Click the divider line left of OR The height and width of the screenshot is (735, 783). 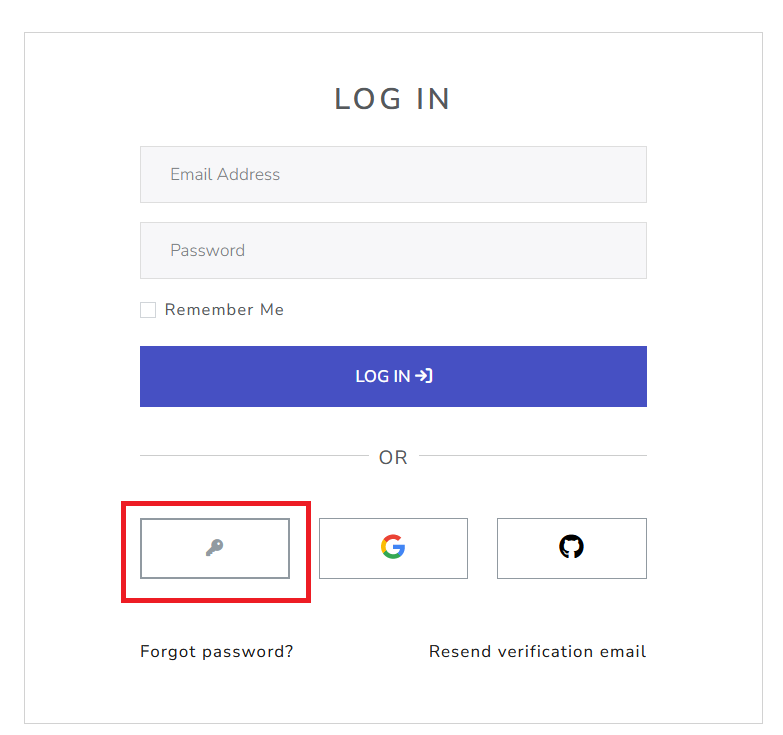click(x=254, y=456)
